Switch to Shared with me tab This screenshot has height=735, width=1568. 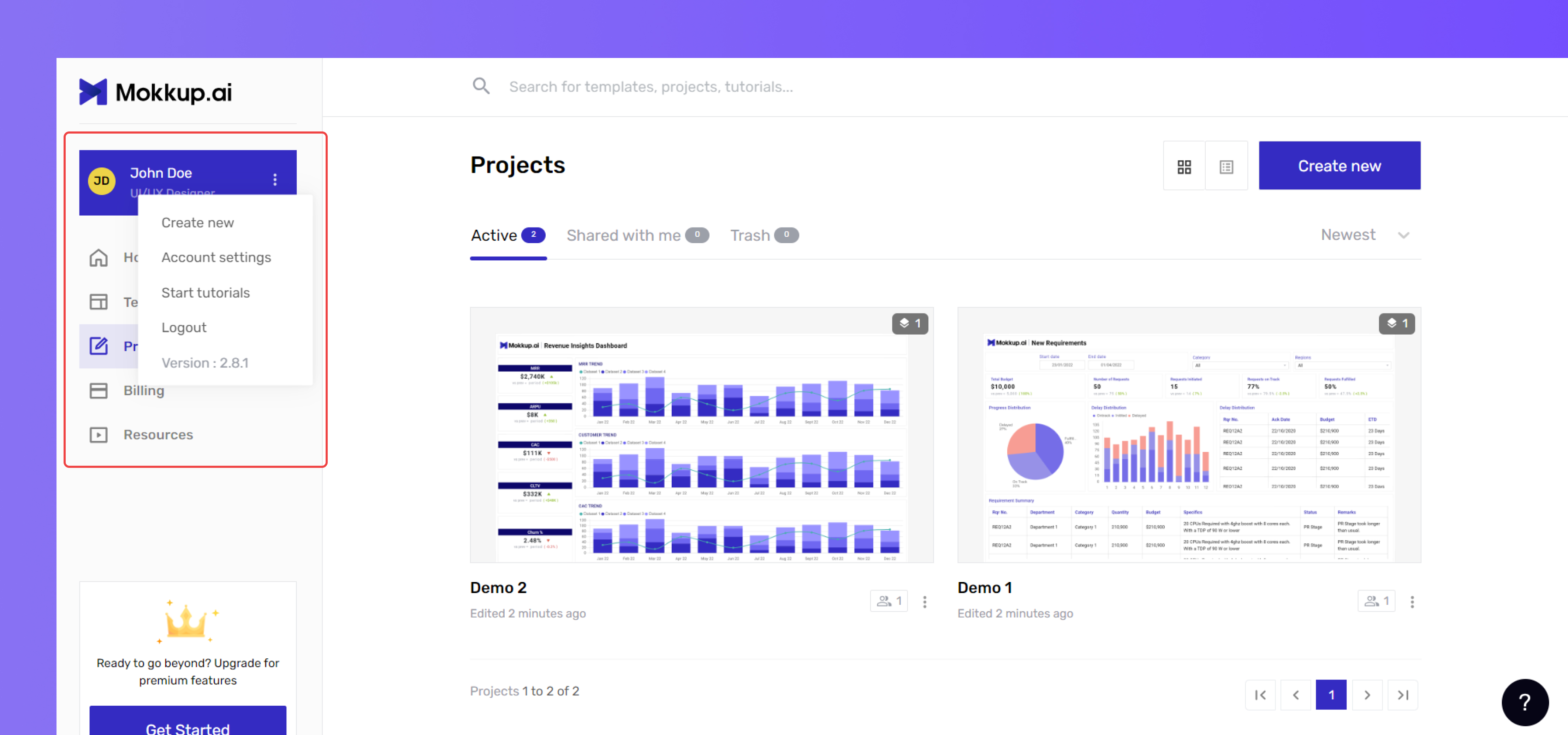[637, 236]
